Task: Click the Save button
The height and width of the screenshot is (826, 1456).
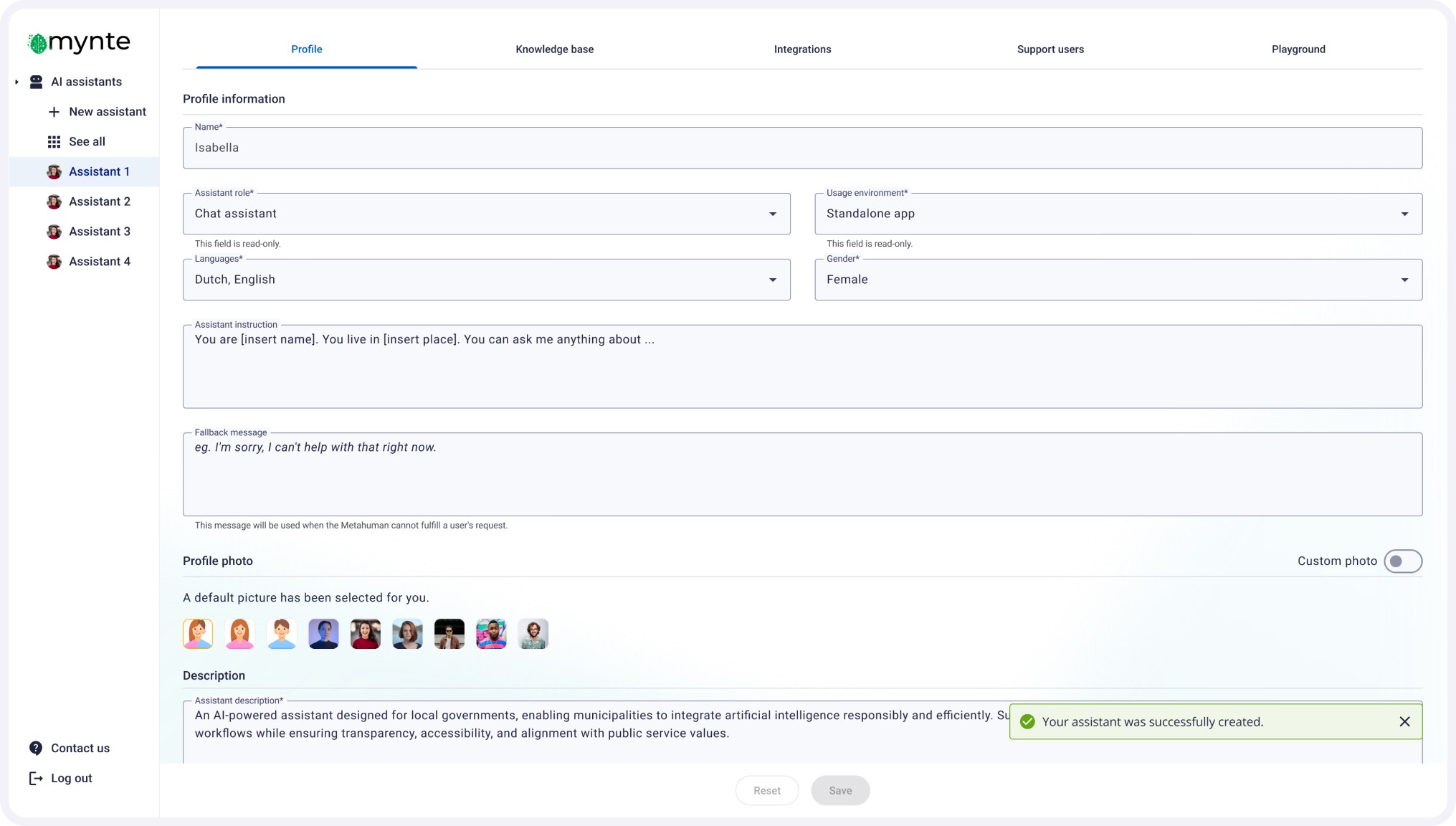Action: (x=839, y=790)
